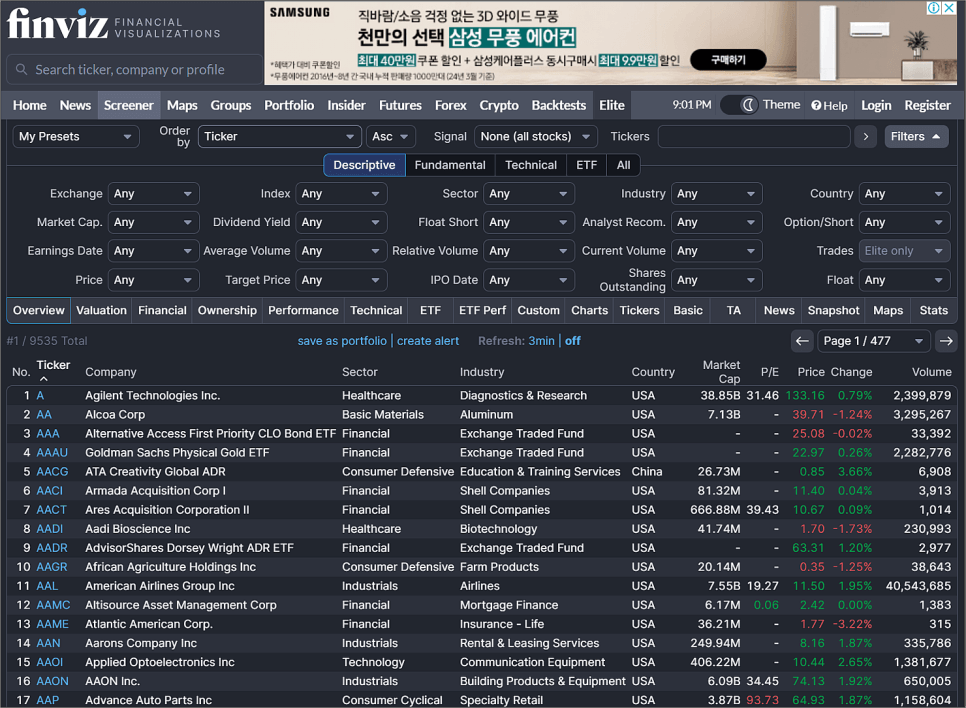Click American Airlines volume 40,543,685

tap(918, 586)
